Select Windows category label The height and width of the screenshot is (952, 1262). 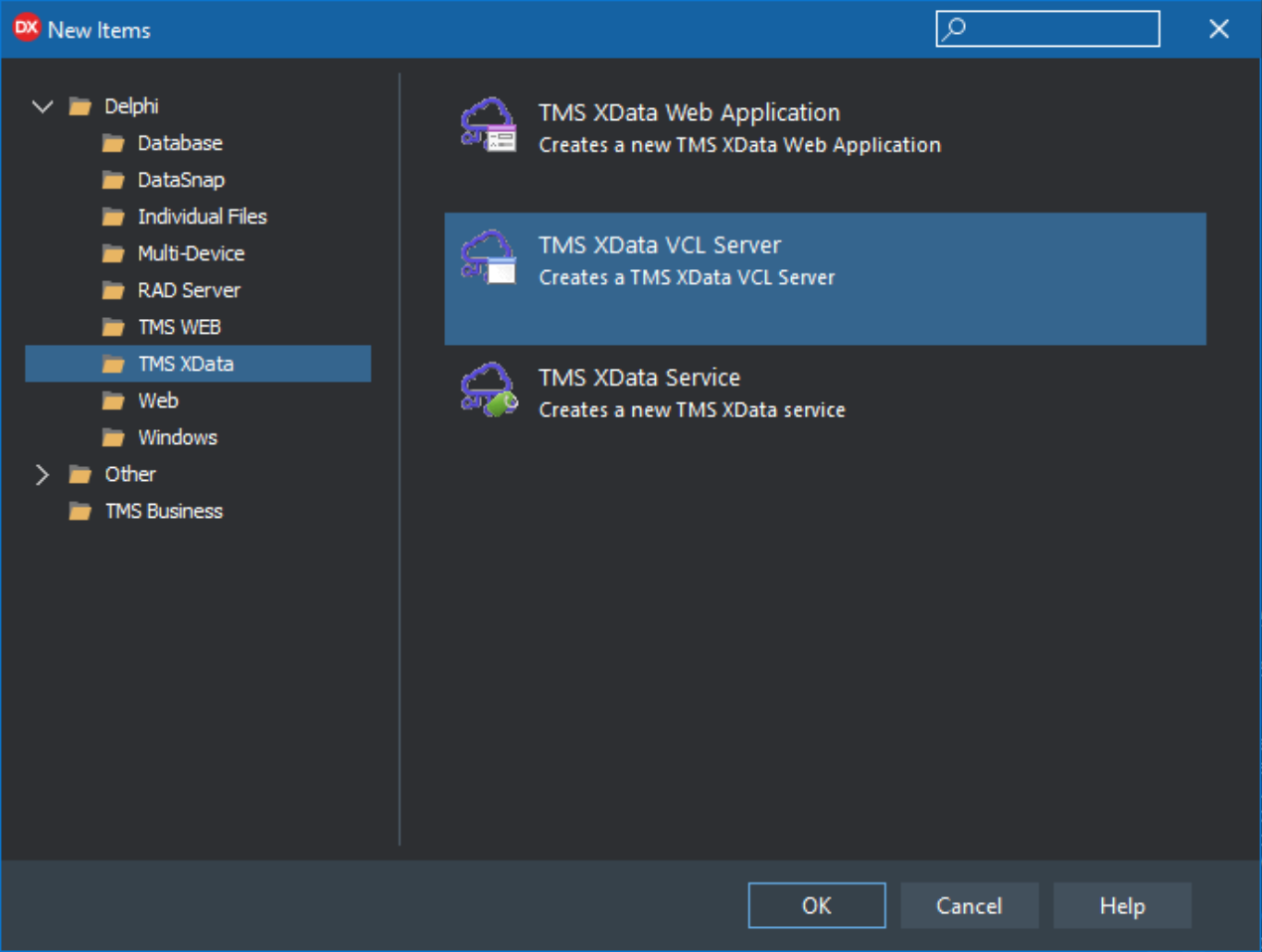click(177, 437)
